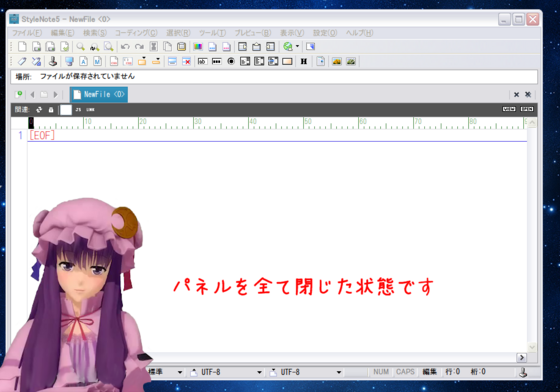Click the globe browser preview icon
This screenshot has width=560, height=392.
pyautogui.click(x=288, y=46)
